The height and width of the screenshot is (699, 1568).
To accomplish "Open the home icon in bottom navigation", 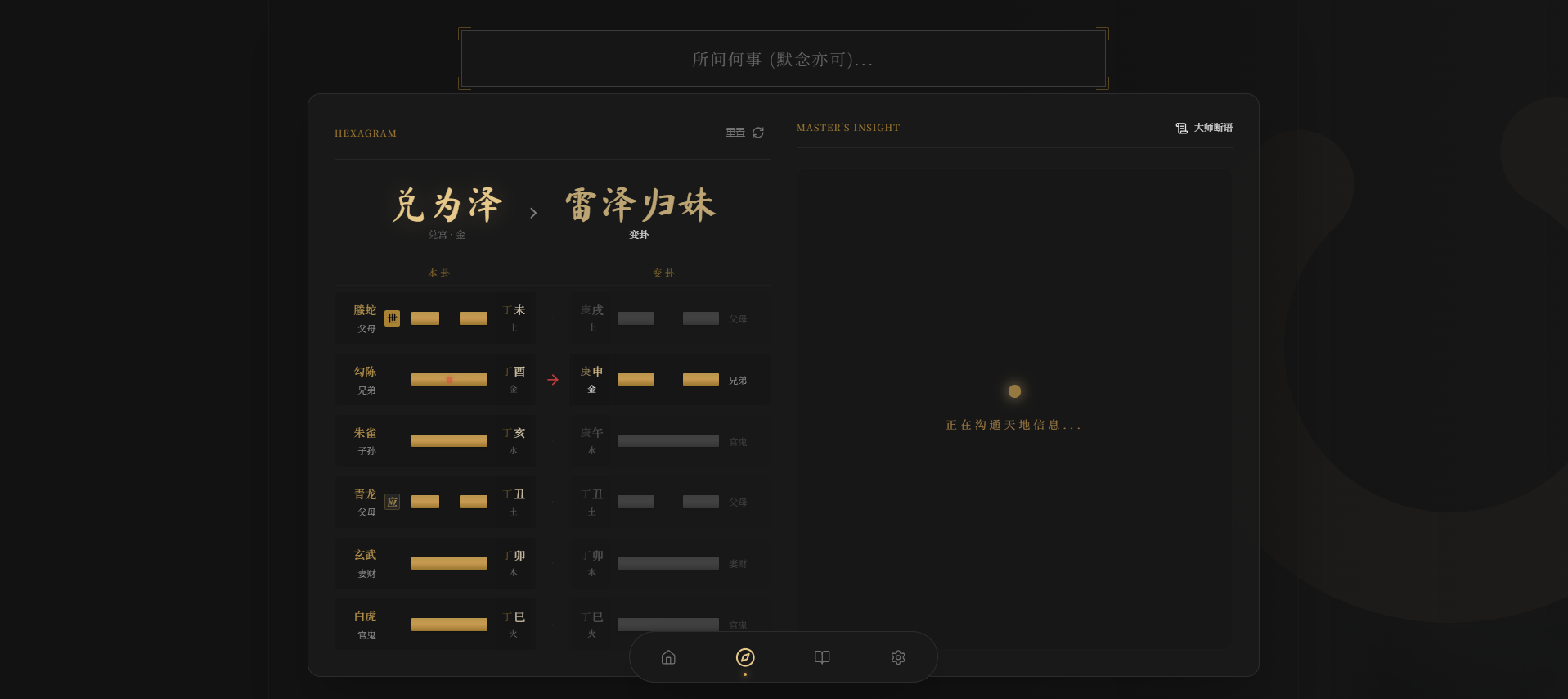I will pos(668,657).
